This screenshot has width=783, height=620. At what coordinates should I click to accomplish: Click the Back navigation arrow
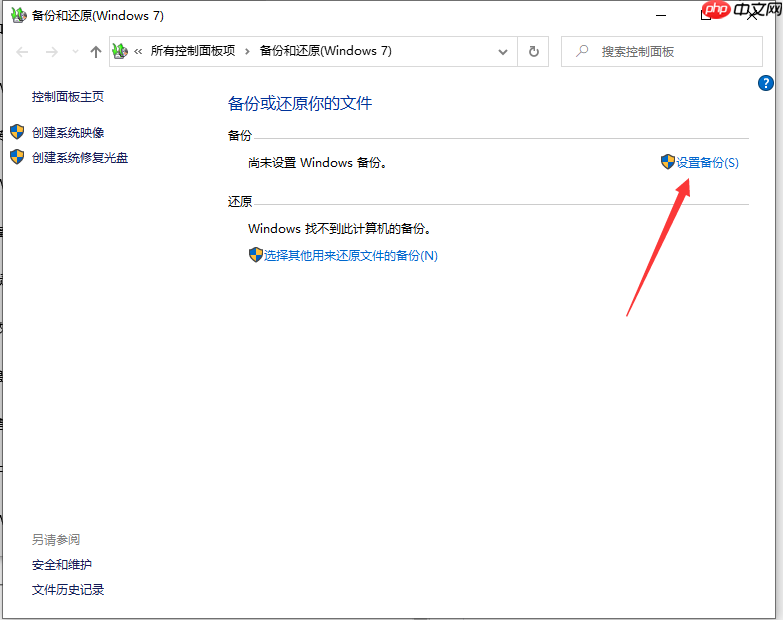tap(22, 51)
